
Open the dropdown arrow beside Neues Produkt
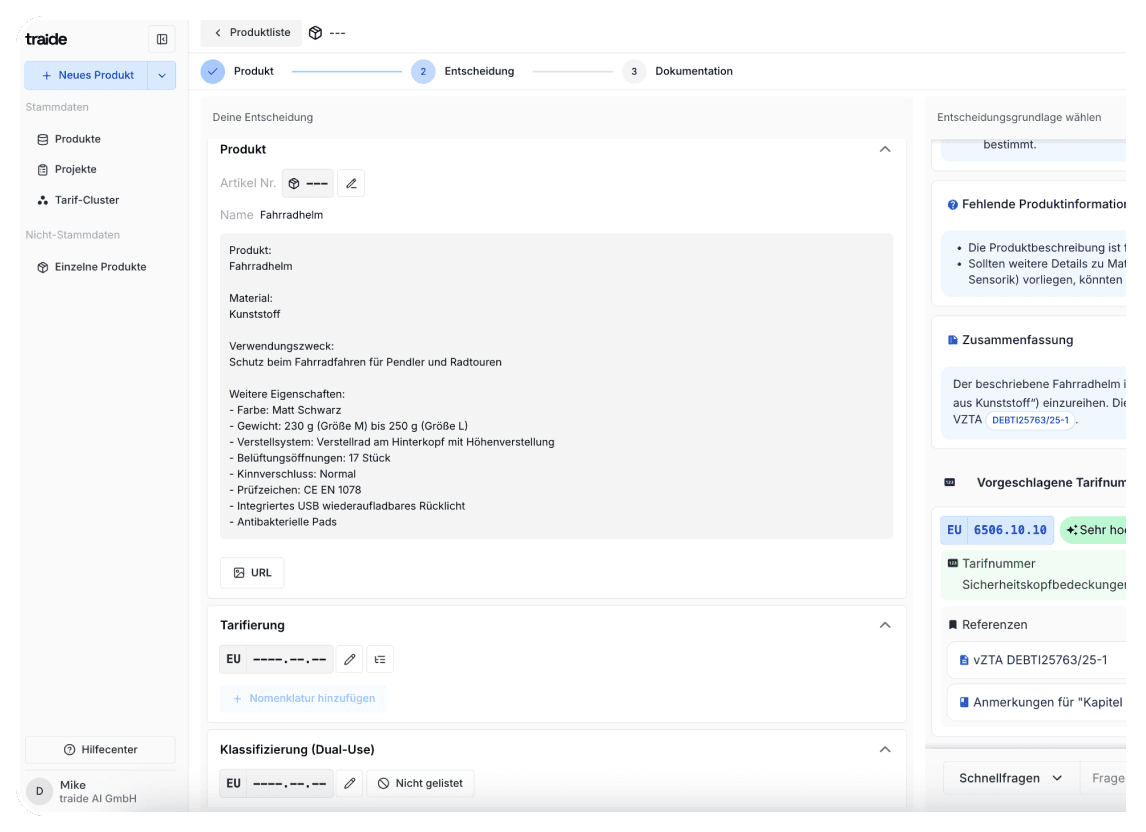click(x=160, y=74)
